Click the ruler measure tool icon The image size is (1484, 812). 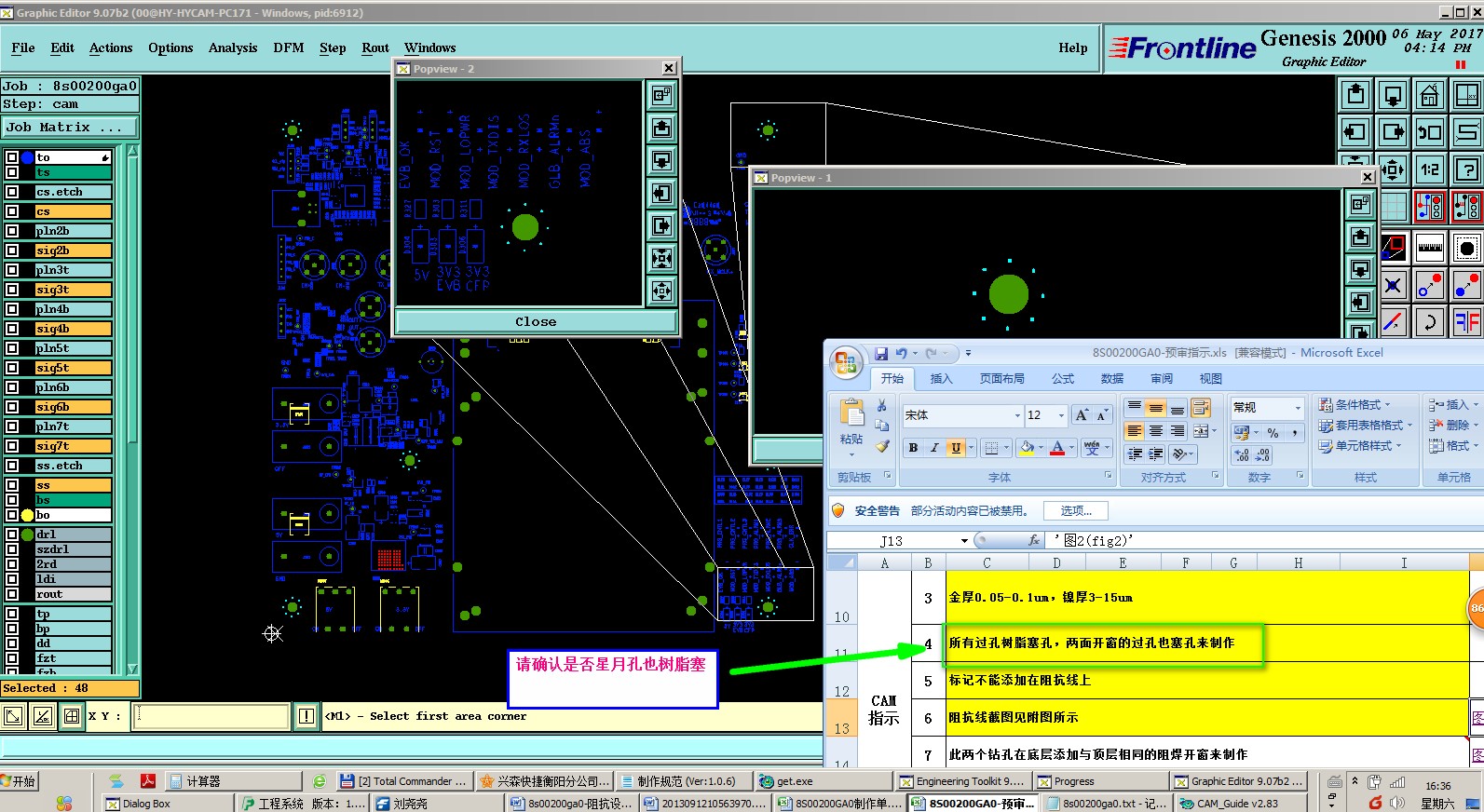(x=1430, y=249)
